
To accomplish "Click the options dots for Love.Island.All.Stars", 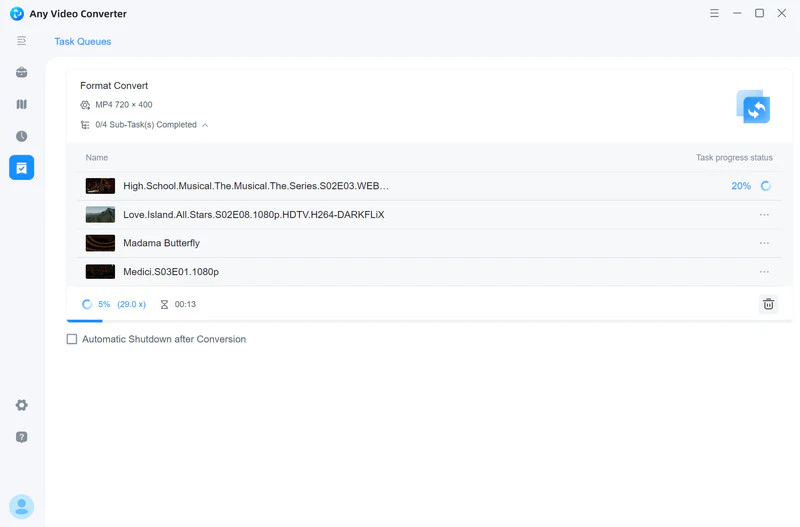I will coord(764,214).
